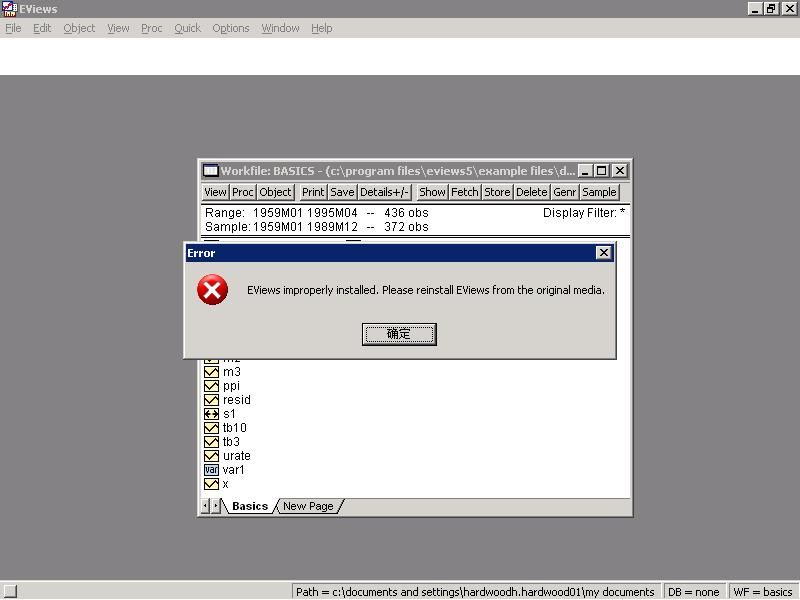
Task: Restore down the EViews main window
Action: coord(771,9)
